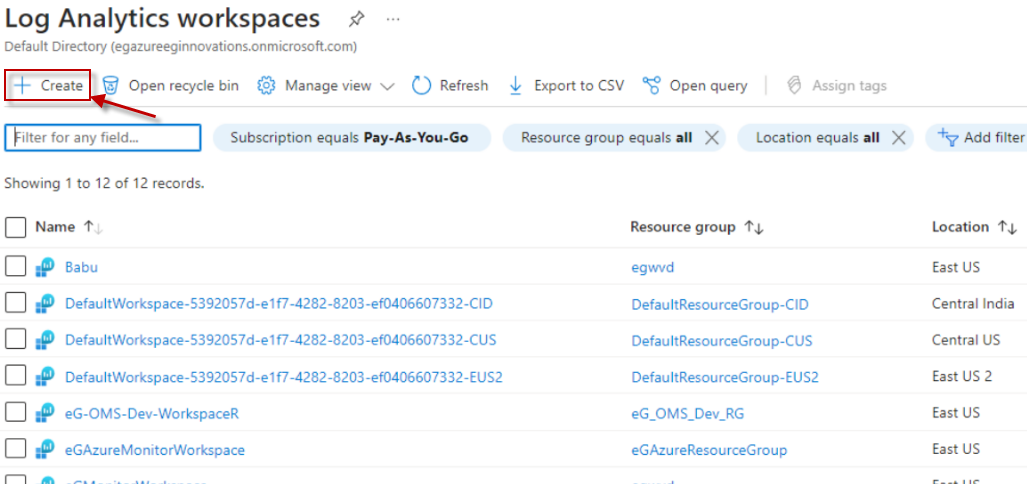Open eG_OMS_Dev_RG resource group
1027x484 pixels.
pos(687,414)
